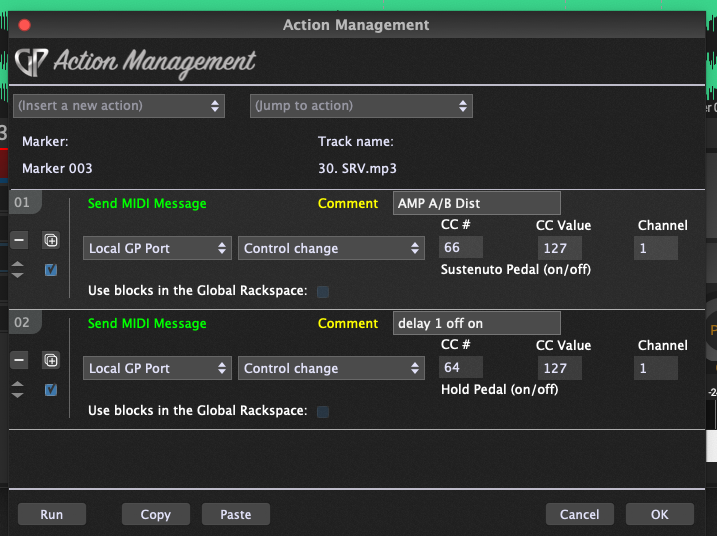This screenshot has height=536, width=717.
Task: Duplicate action 01 using the plus icon
Action: (x=51, y=240)
